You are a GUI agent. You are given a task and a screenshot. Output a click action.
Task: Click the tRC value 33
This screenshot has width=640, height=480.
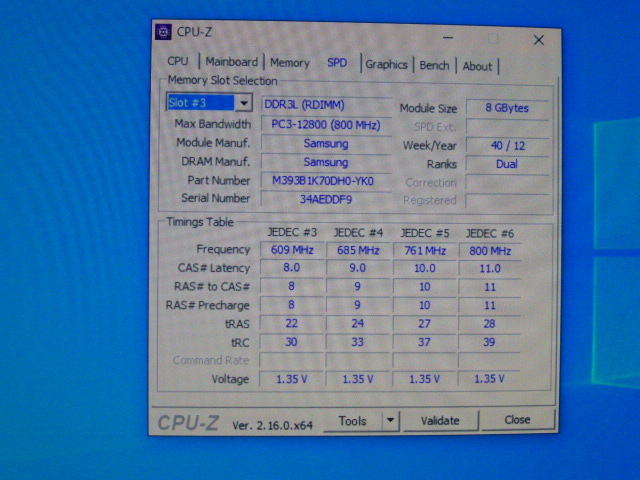pos(358,342)
